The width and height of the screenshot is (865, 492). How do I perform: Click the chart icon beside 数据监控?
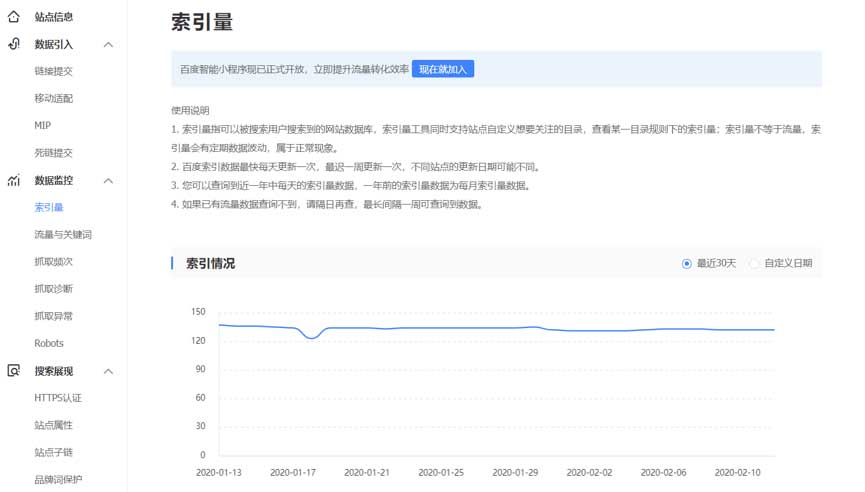[13, 181]
